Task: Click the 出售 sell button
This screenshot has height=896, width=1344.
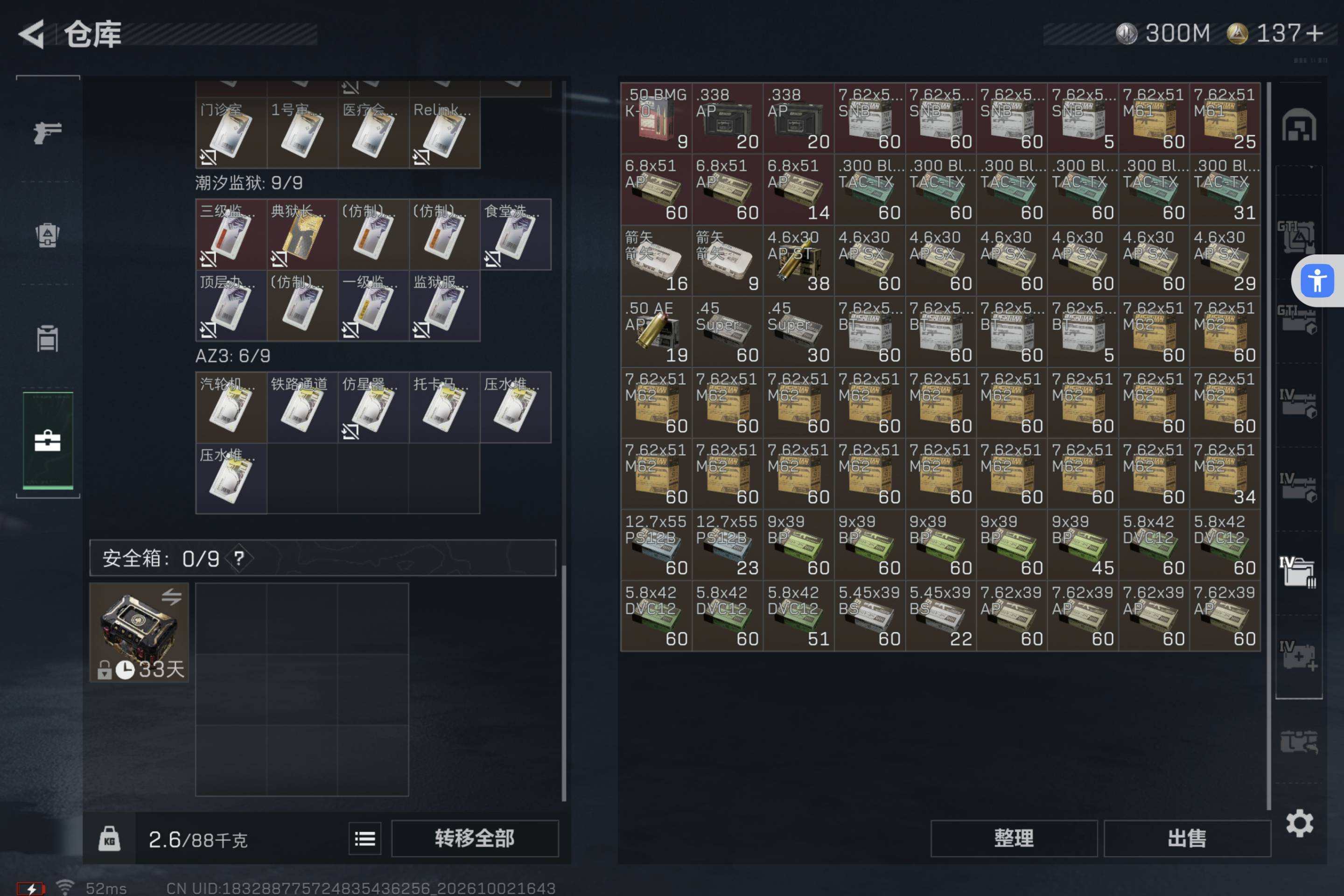Action: click(x=1187, y=838)
